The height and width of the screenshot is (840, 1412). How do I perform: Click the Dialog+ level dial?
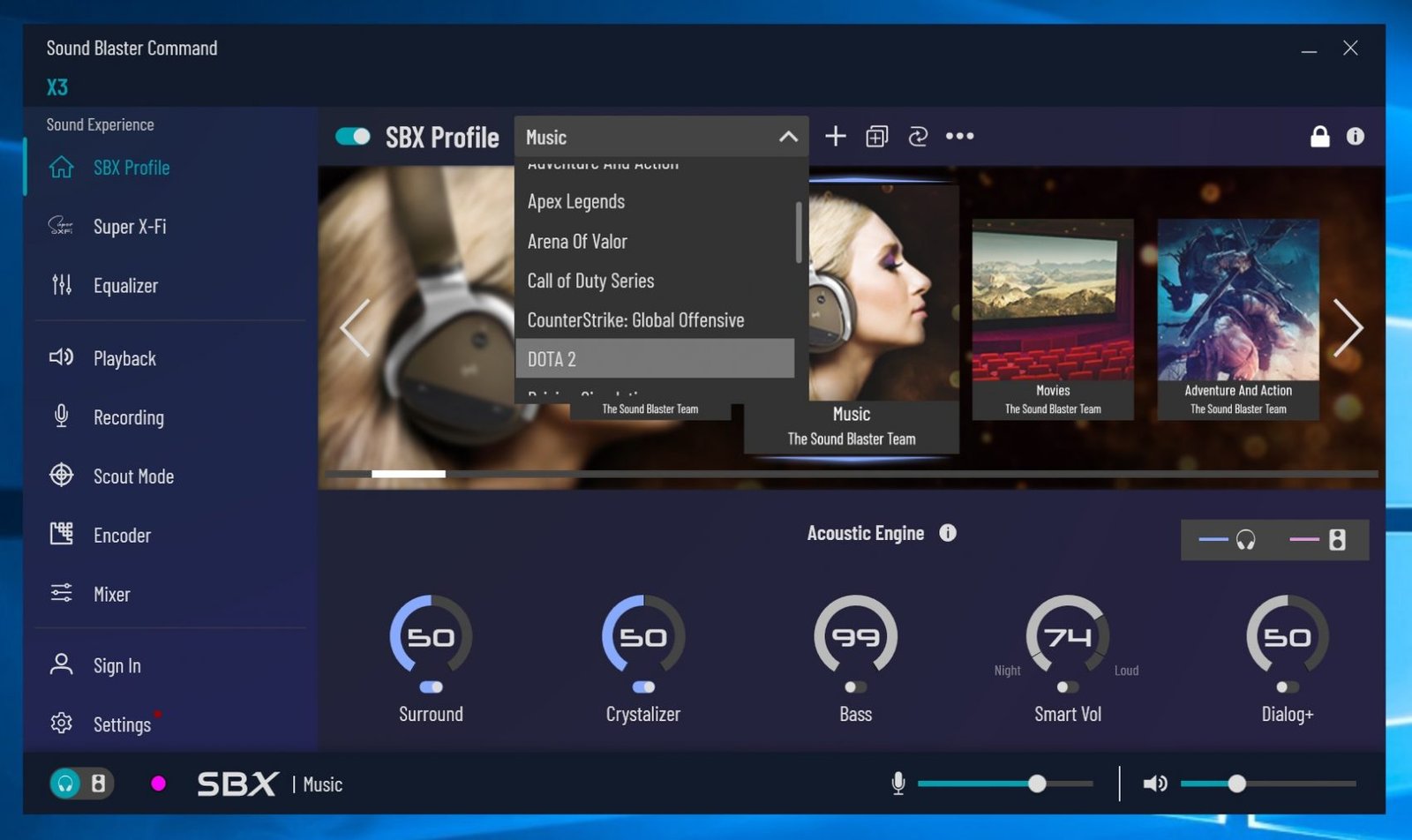[x=1288, y=635]
